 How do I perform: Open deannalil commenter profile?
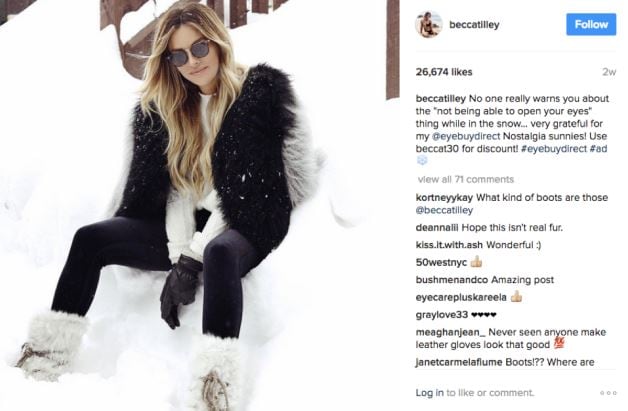tap(437, 228)
